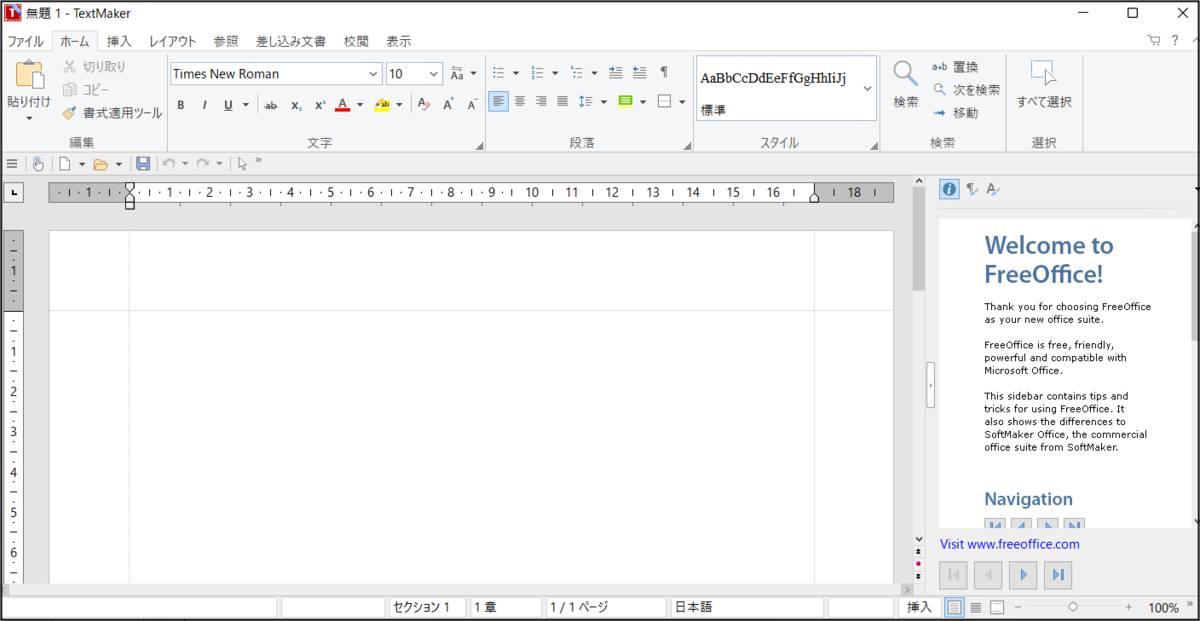Open the highlight color dropdown arrow
The height and width of the screenshot is (621, 1200).
[398, 104]
